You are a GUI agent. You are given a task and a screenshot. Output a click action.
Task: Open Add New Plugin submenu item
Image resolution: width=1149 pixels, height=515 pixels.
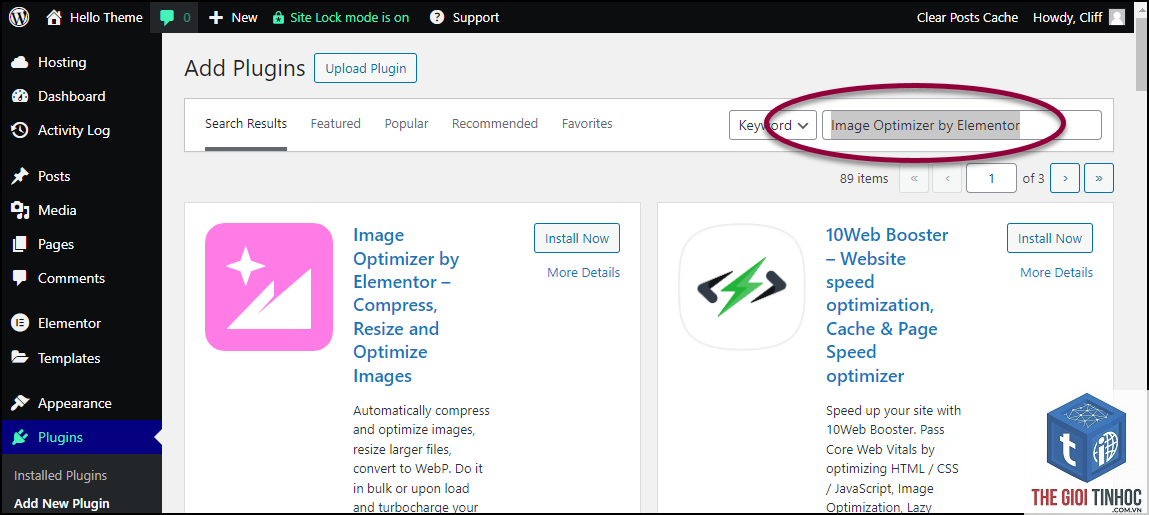pyautogui.click(x=62, y=503)
